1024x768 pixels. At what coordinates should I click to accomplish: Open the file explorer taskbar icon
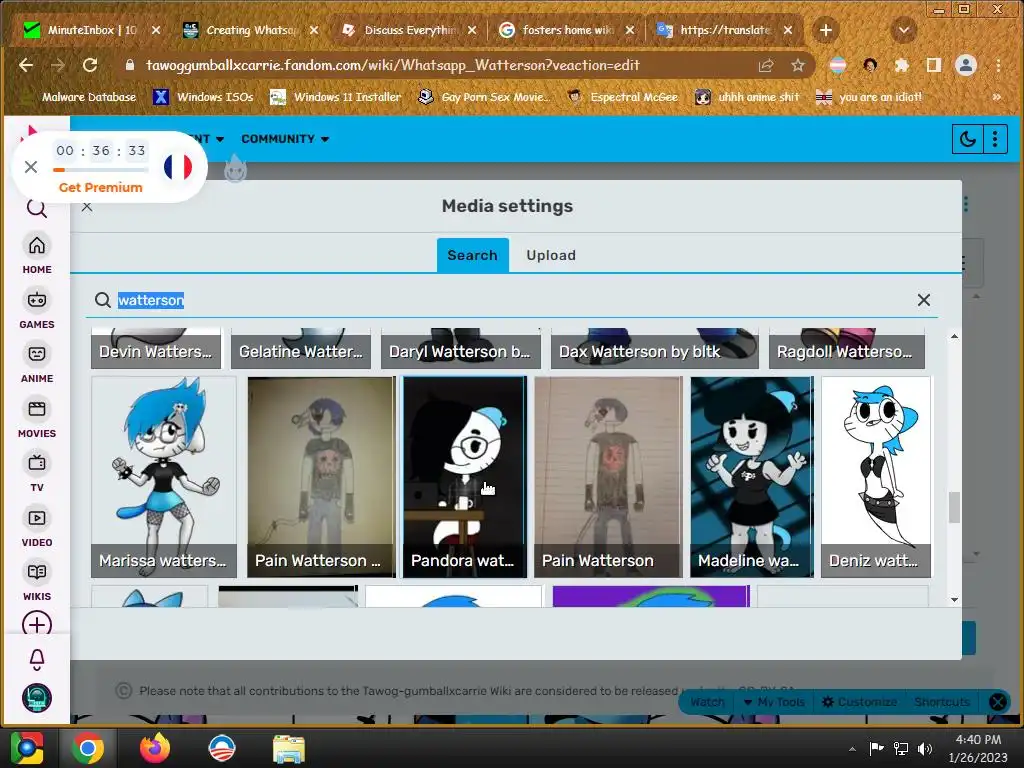(x=288, y=748)
